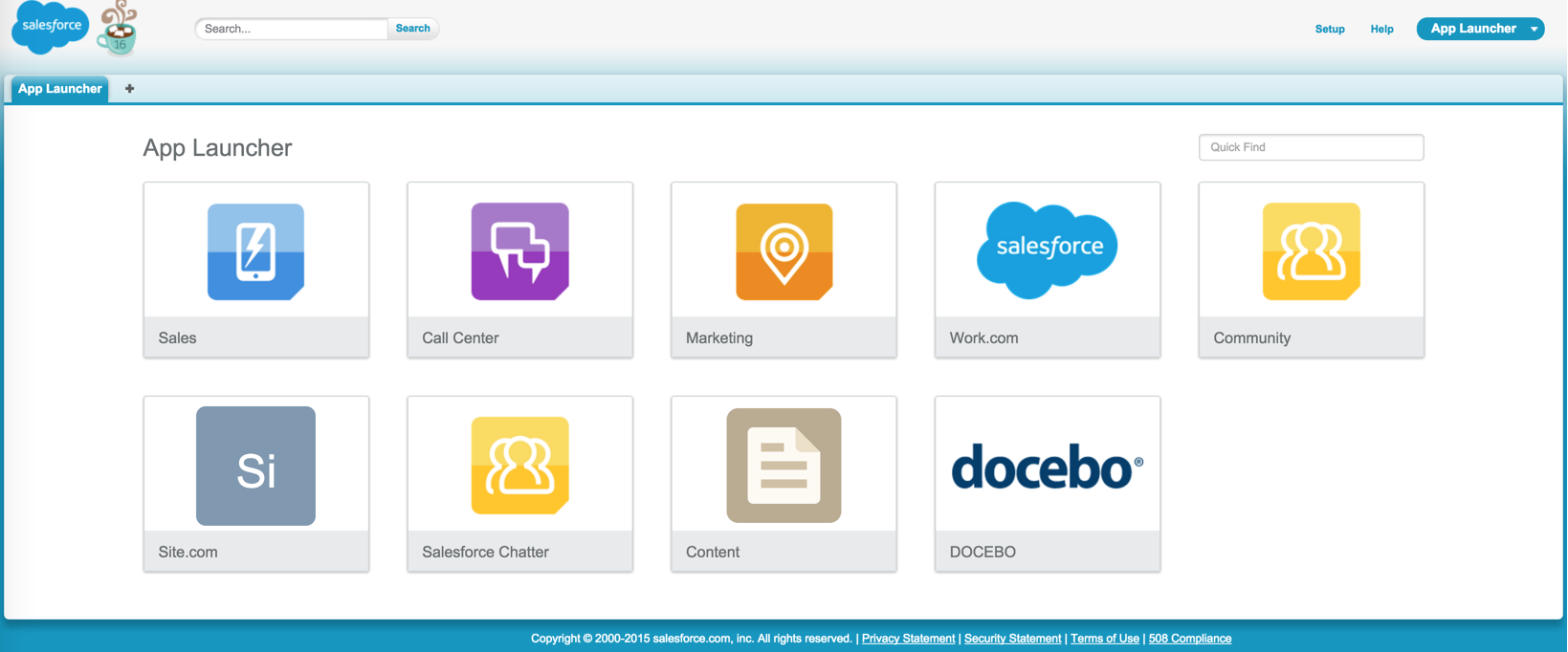This screenshot has width=1568, height=652.
Task: Click the Salesforce logo in header
Action: click(x=50, y=27)
